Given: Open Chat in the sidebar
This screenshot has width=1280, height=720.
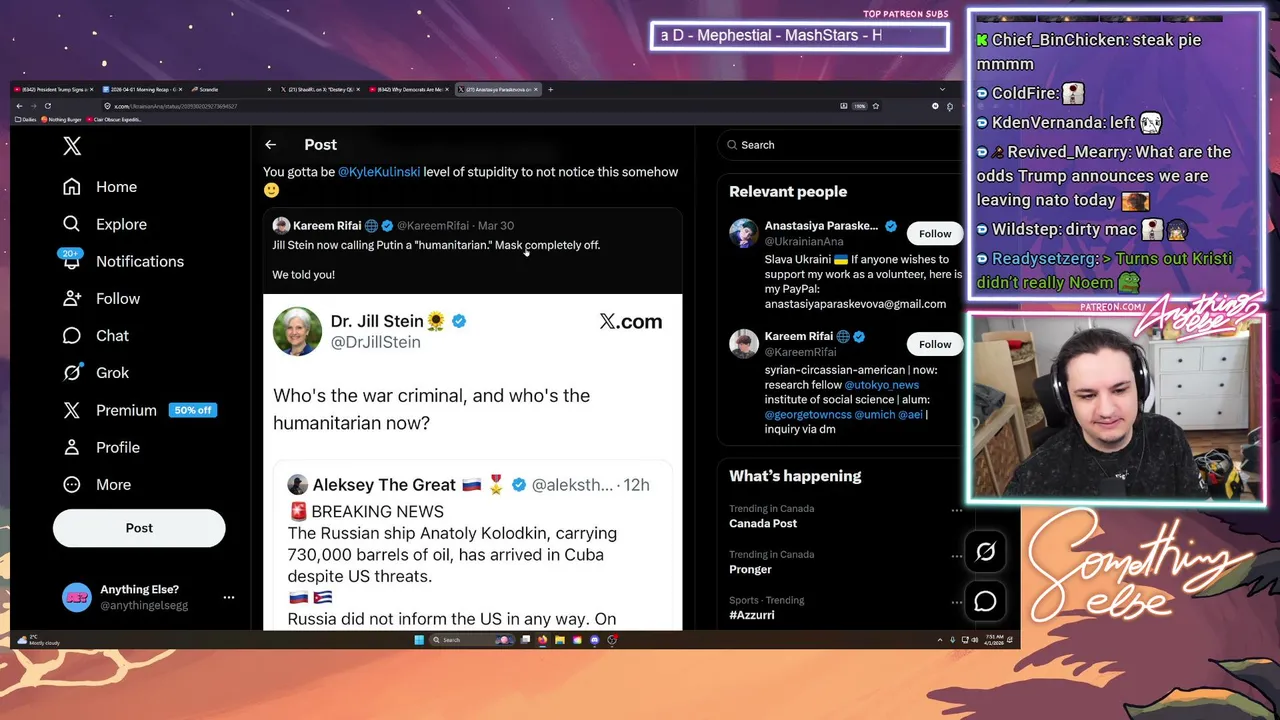Looking at the screenshot, I should (x=95, y=335).
